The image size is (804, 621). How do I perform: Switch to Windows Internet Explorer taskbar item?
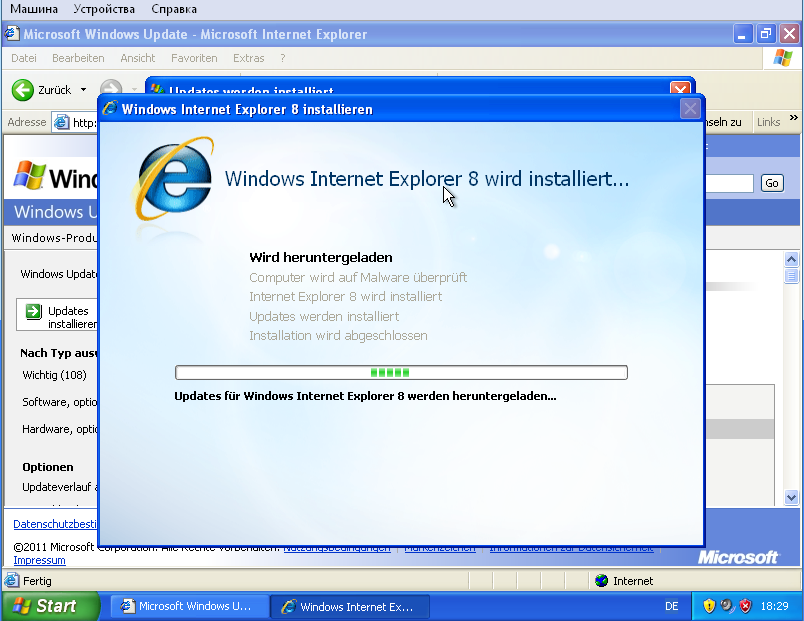pos(350,607)
